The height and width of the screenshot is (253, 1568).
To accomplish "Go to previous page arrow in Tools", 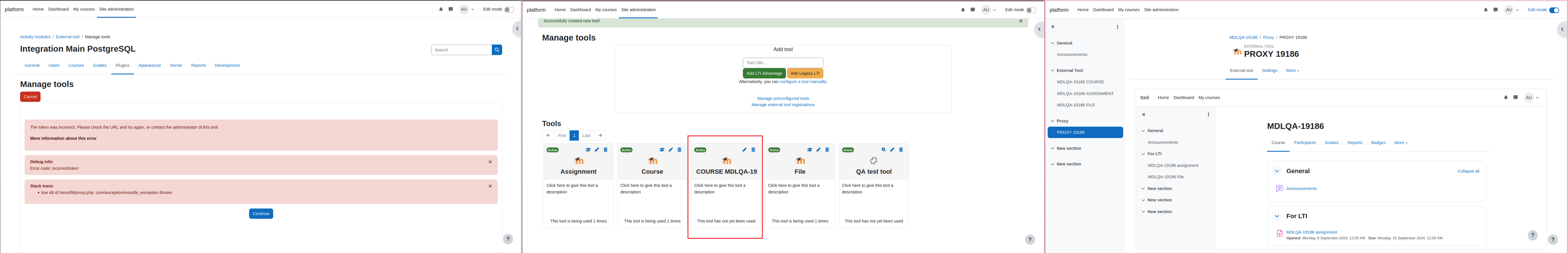I will 548,135.
